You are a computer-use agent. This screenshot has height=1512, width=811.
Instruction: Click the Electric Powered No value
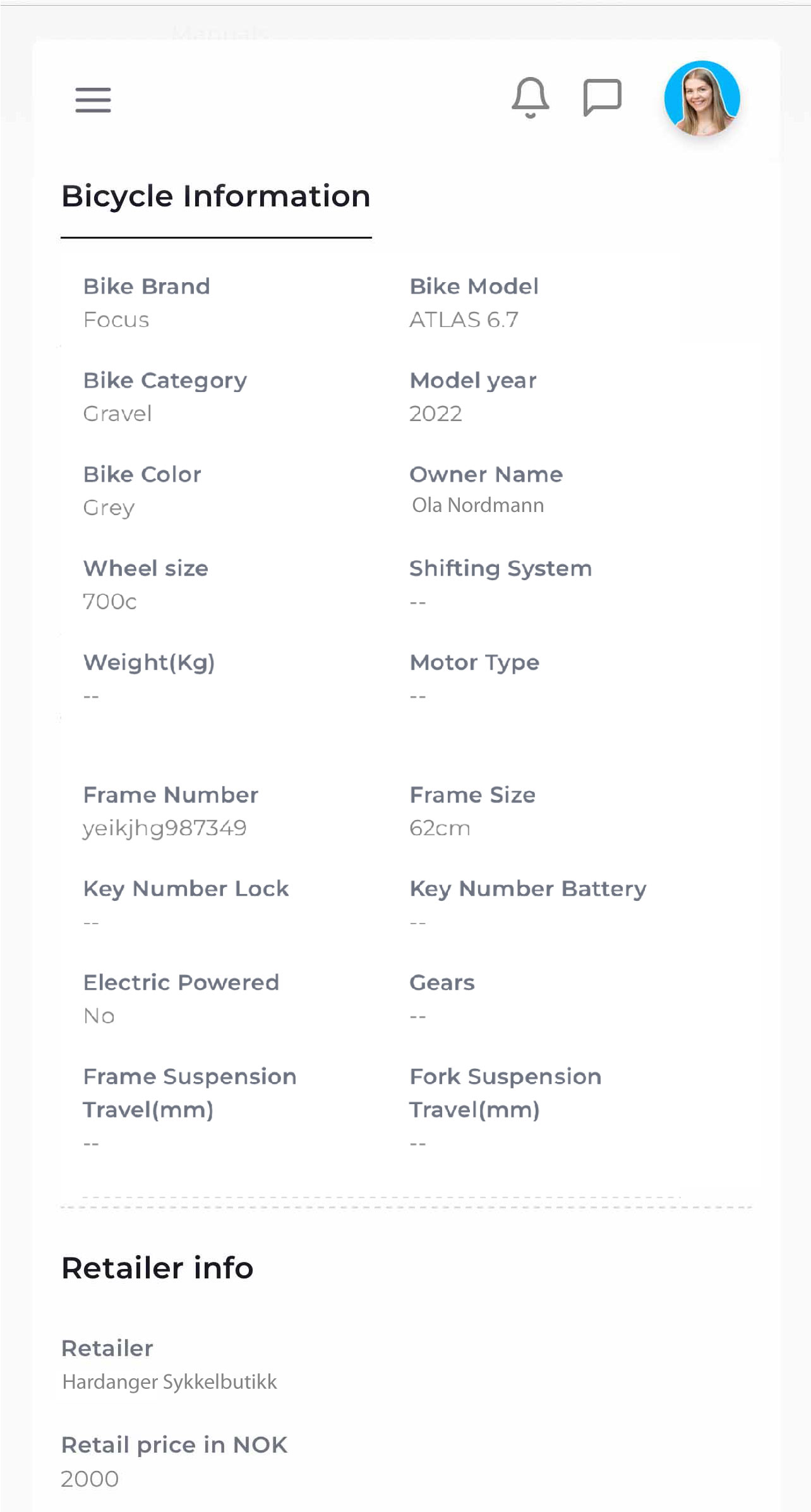(99, 1016)
